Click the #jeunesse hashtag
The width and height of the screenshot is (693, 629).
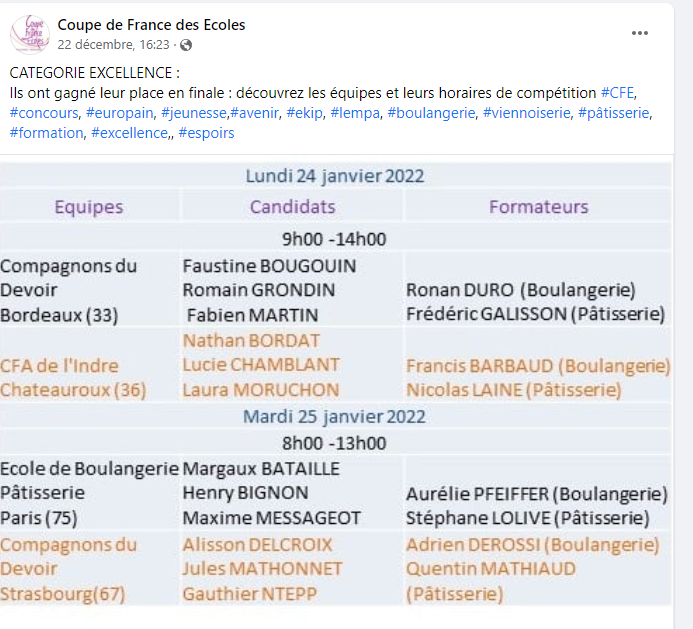tap(194, 113)
